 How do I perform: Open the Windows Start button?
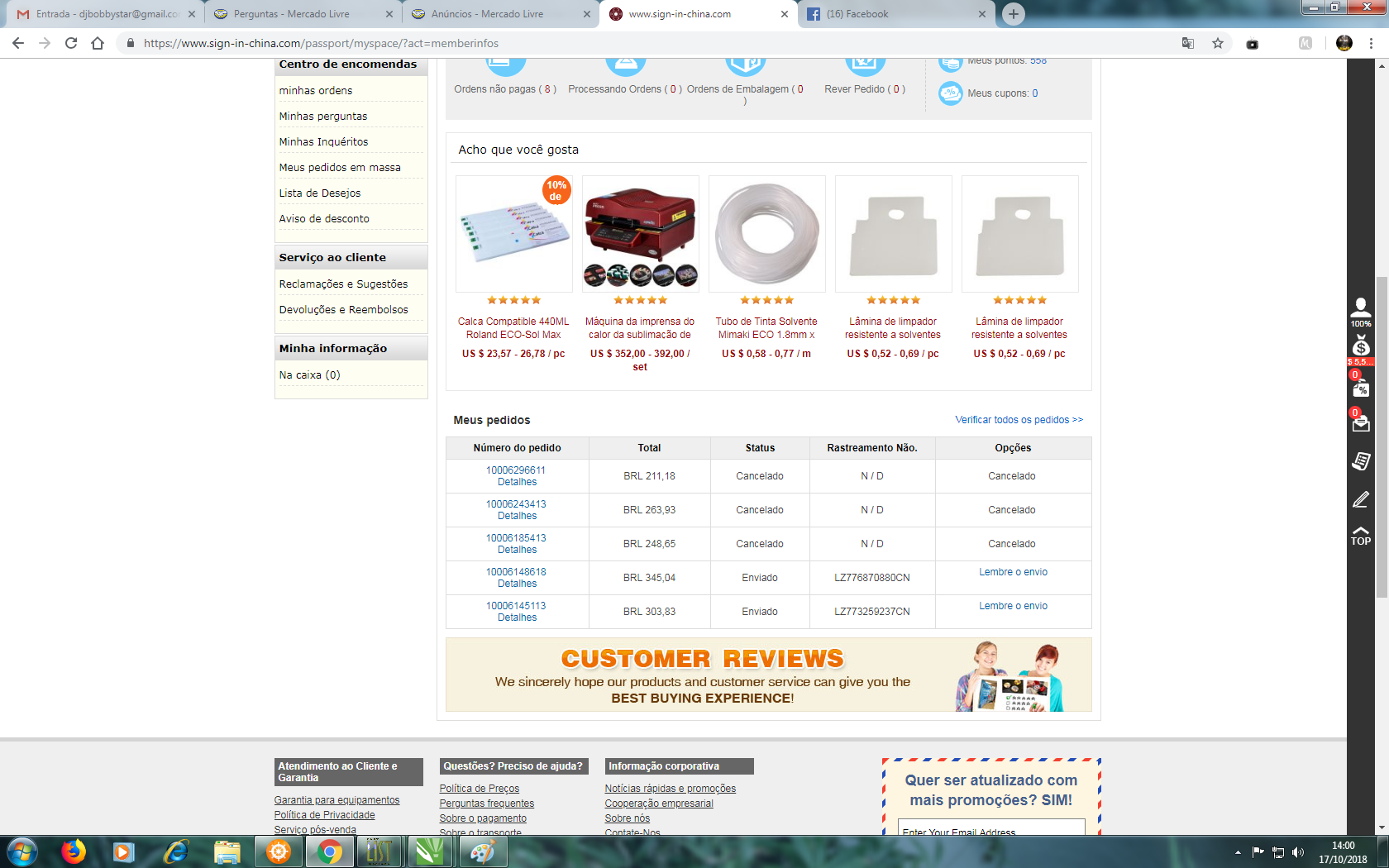[x=22, y=851]
